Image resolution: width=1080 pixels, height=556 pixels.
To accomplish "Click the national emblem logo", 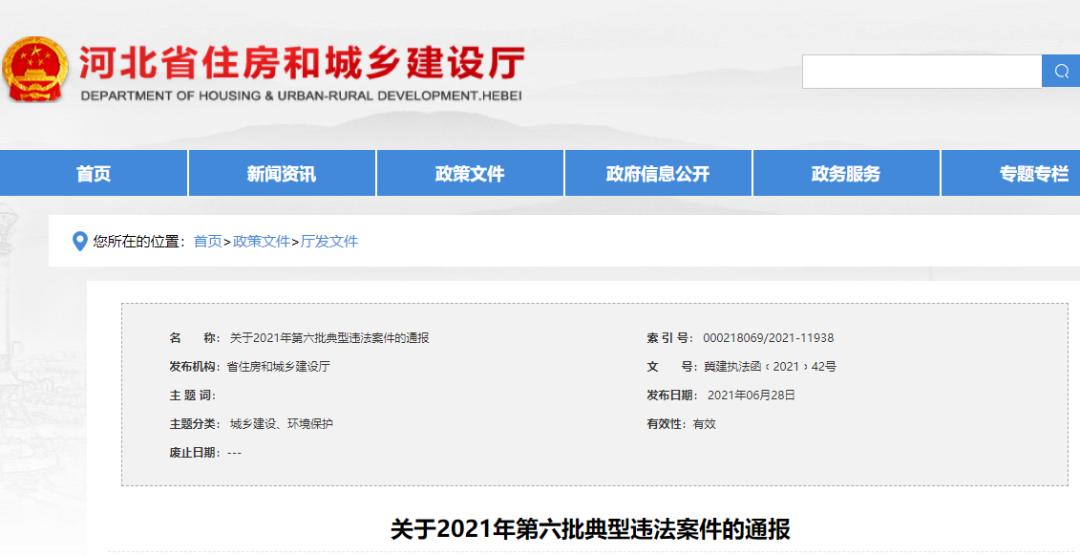I will click(x=35, y=70).
